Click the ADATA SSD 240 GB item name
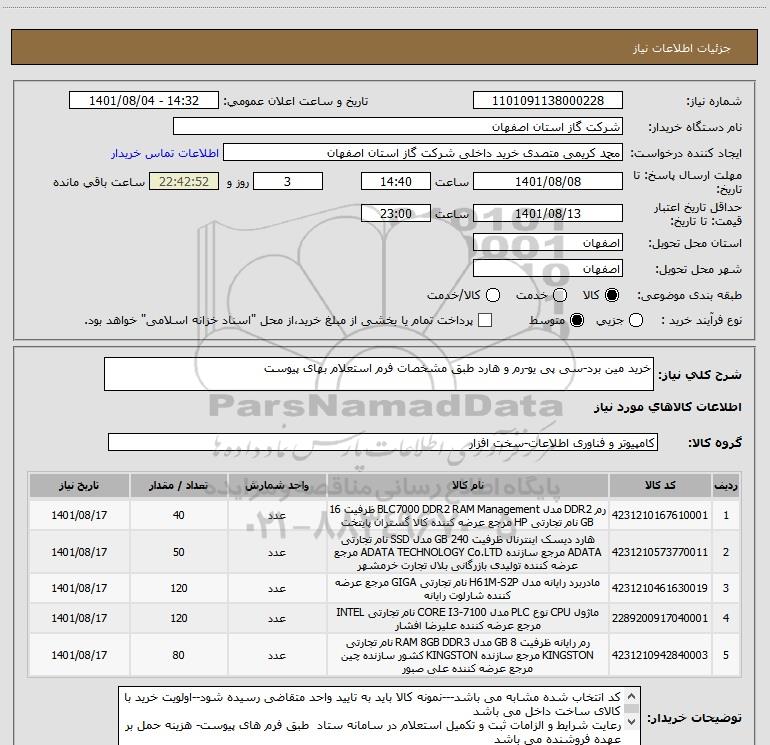This screenshot has height=745, width=770. (468, 552)
